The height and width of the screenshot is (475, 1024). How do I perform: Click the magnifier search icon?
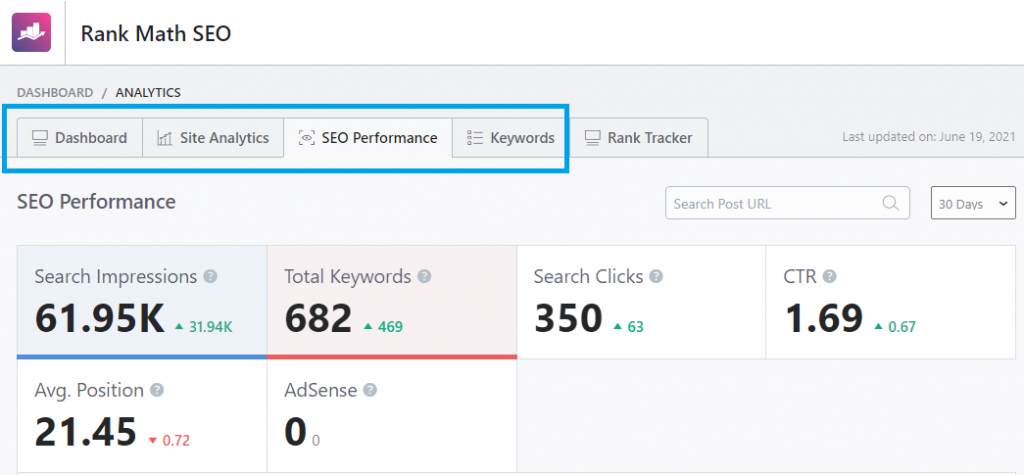[890, 203]
